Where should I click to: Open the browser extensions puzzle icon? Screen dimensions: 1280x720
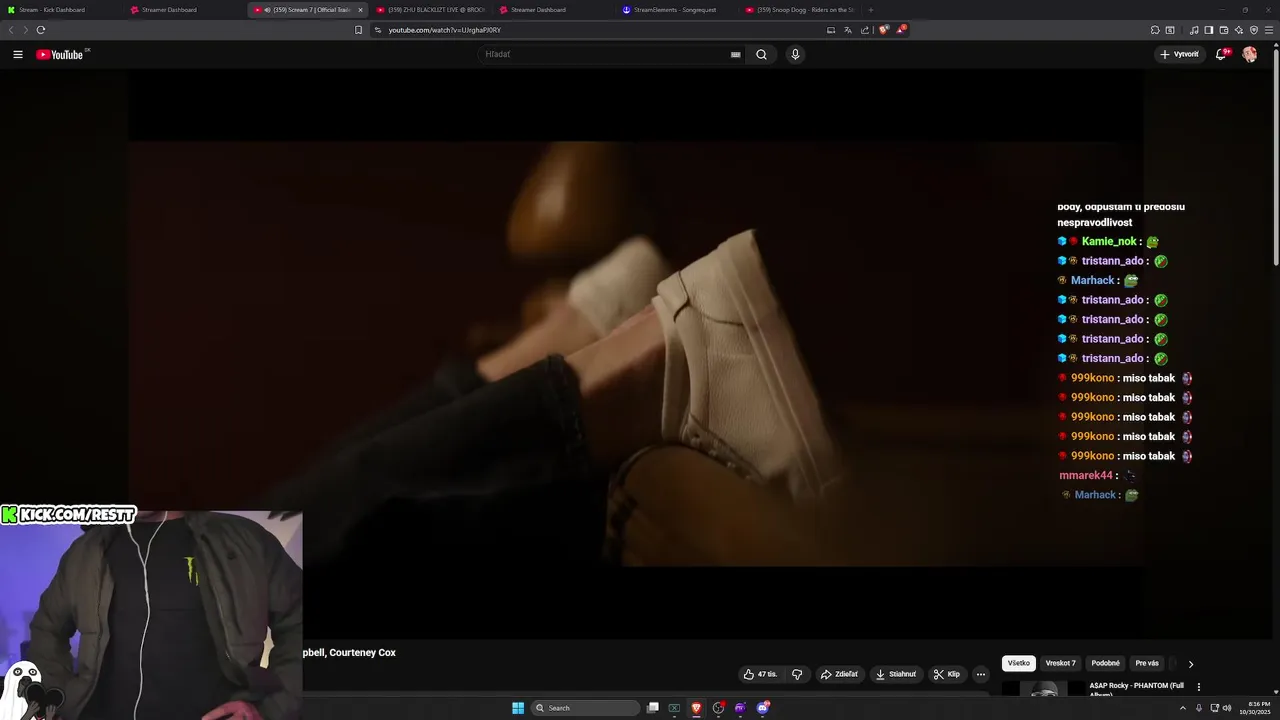[1155, 30]
